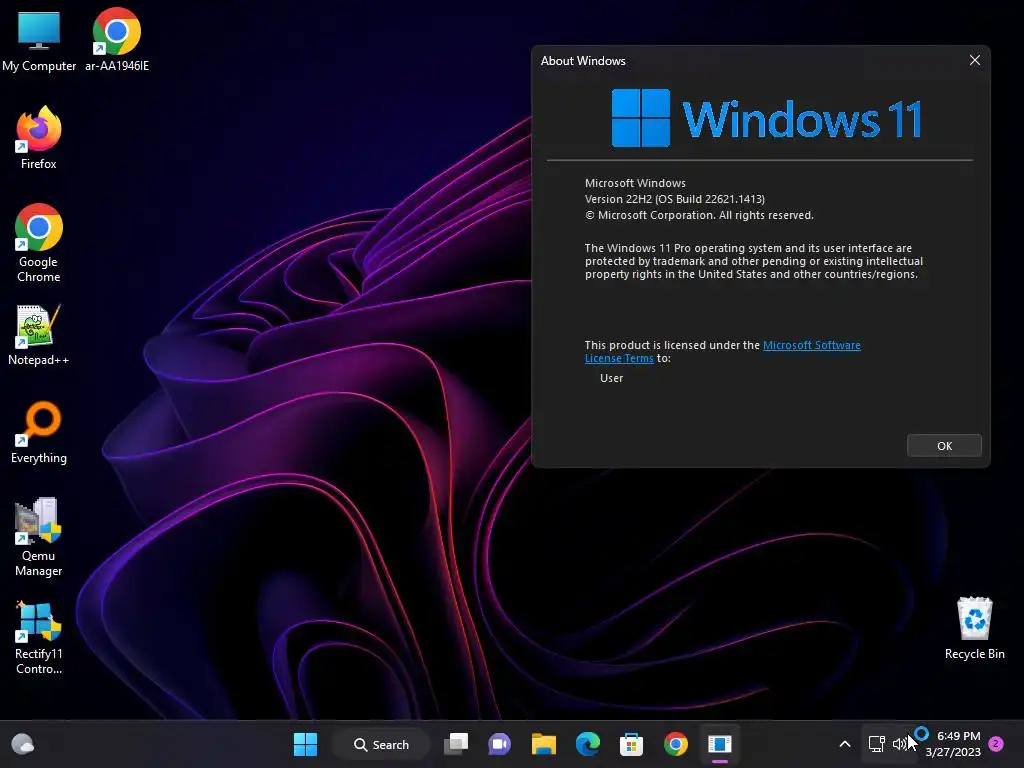
Task: Select the Firefox desktop shortcut
Action: point(39,138)
